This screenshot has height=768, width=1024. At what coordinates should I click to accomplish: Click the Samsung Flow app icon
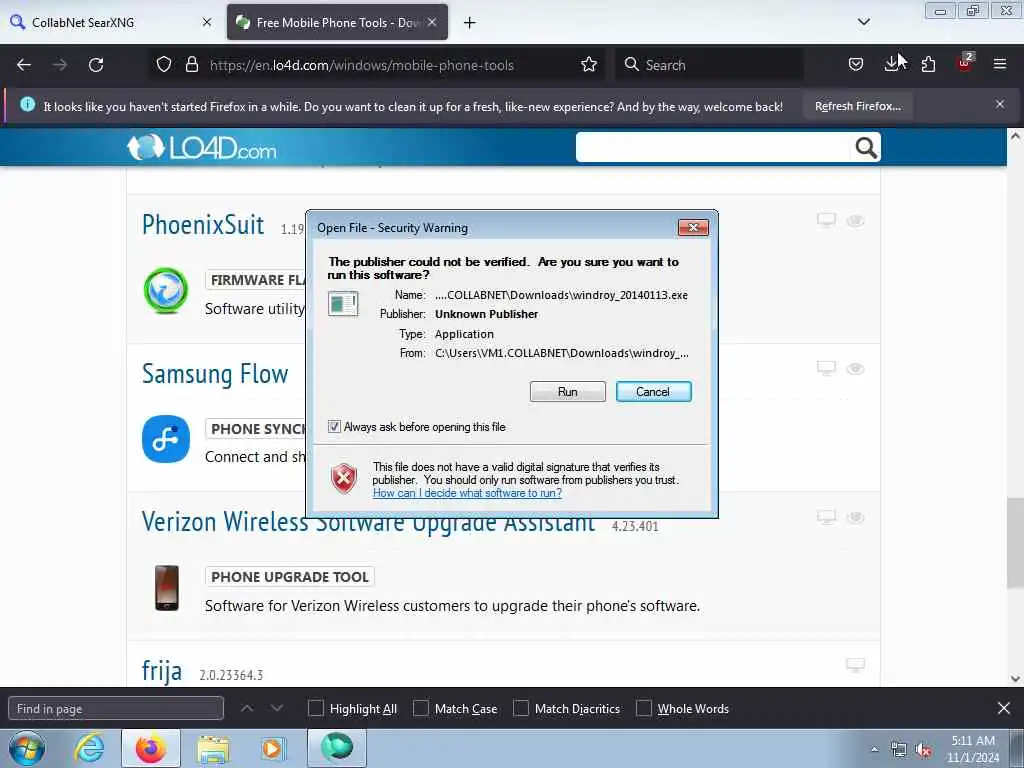166,439
